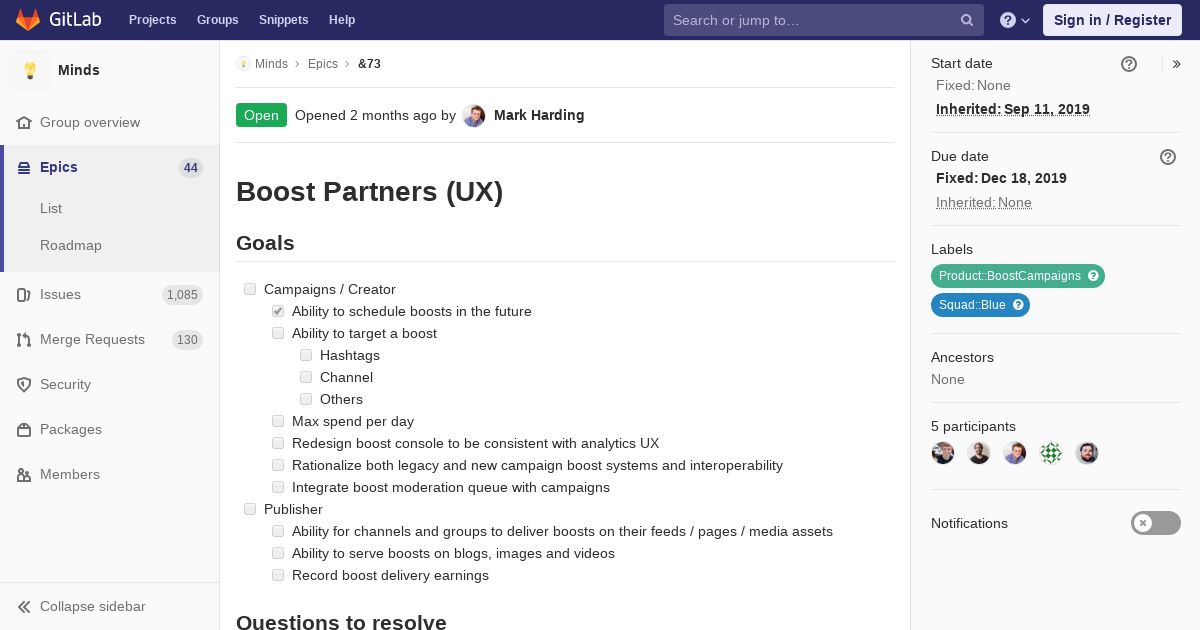Click the GitLab fox logo
This screenshot has height=630, width=1200.
click(28, 19)
